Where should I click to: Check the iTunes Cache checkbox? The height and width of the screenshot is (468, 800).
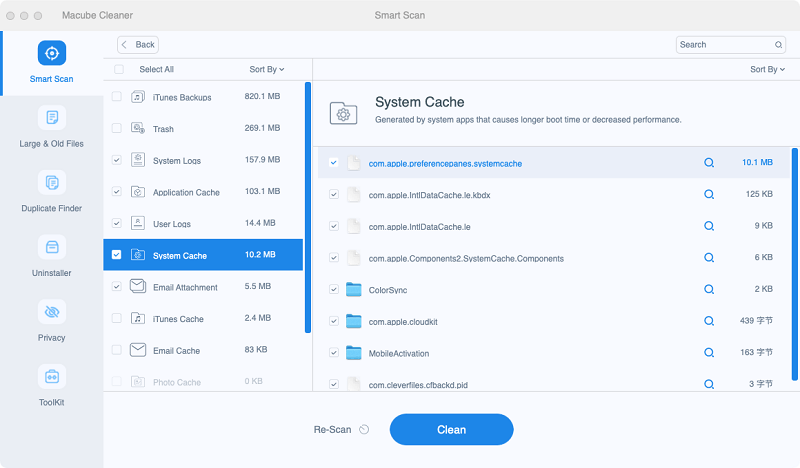pyautogui.click(x=117, y=318)
